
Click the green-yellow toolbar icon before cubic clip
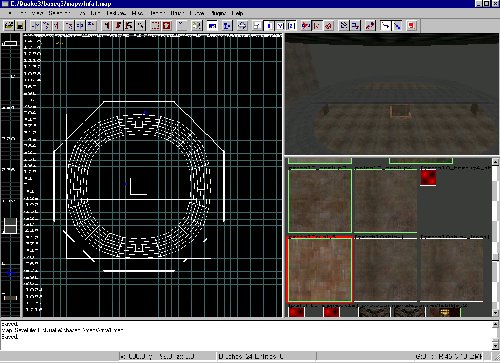(x=197, y=26)
